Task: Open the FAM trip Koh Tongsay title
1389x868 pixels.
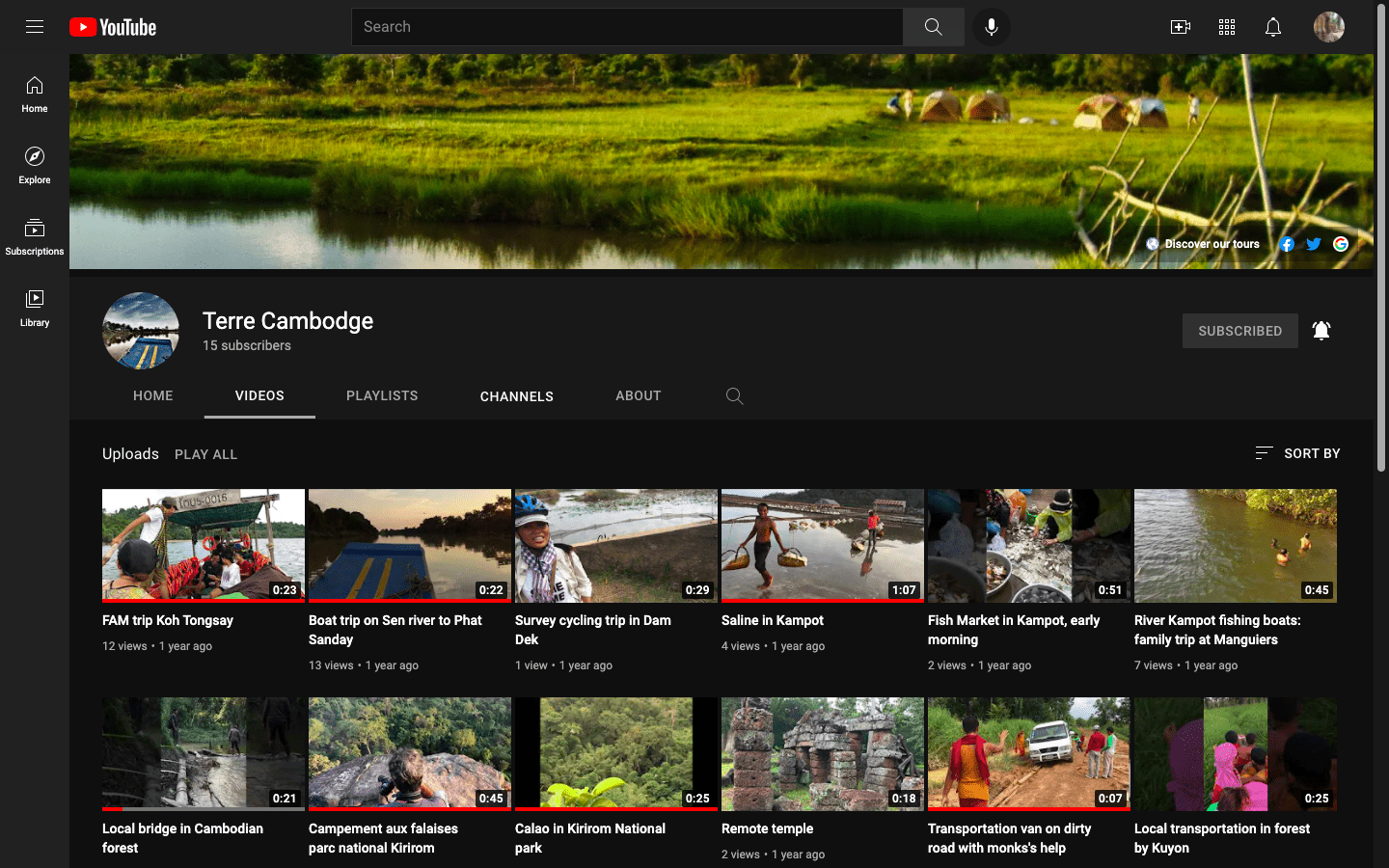Action: coord(168,620)
